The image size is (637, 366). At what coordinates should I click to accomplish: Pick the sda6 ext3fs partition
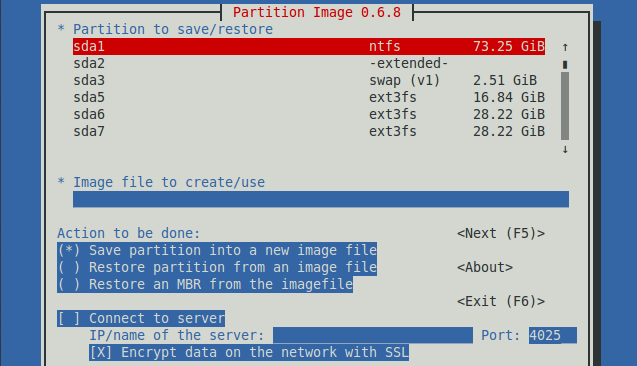pos(309,115)
